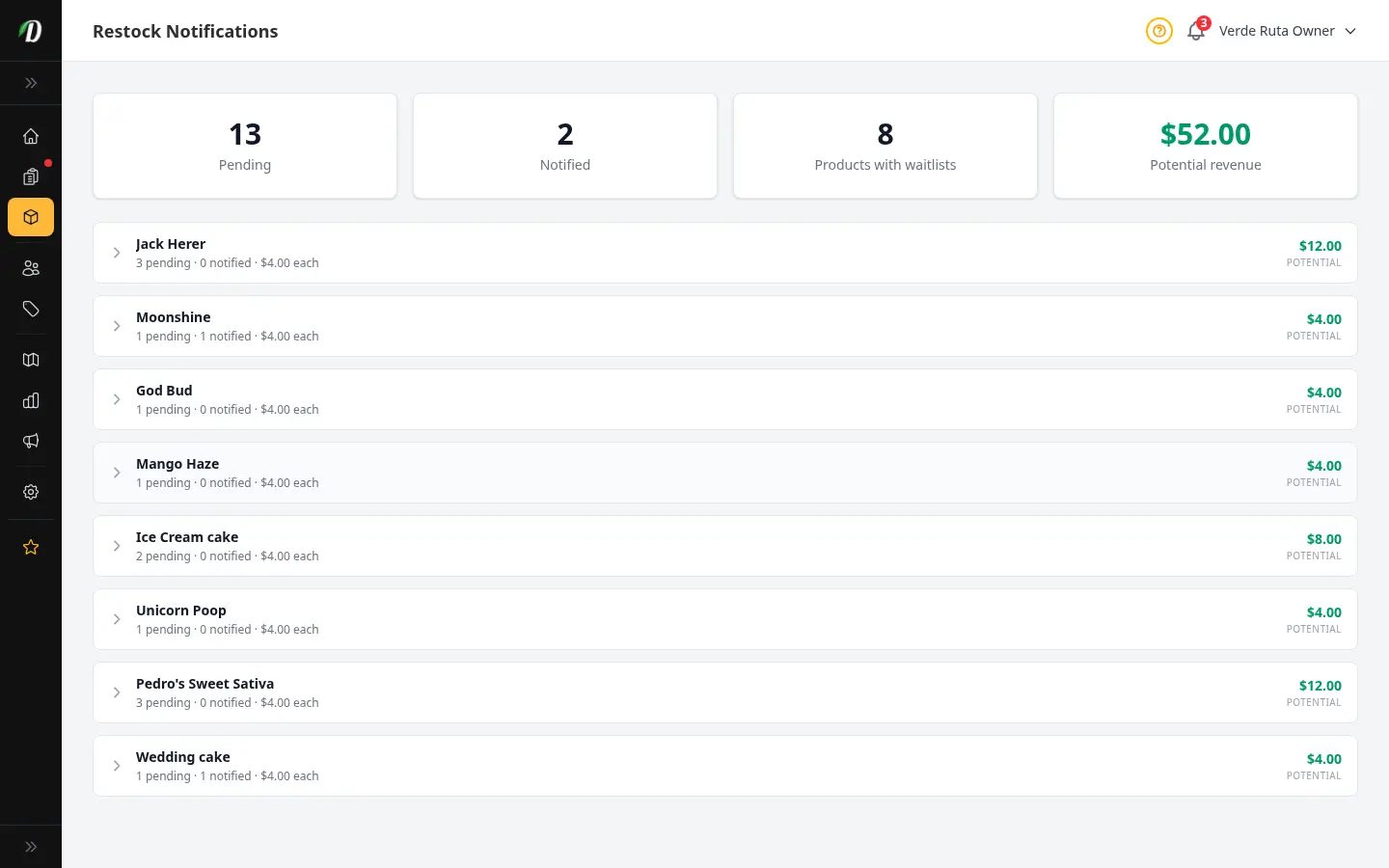Open the orders clipboard icon with the red dot
Screen dimensions: 1389x868
coord(31,176)
